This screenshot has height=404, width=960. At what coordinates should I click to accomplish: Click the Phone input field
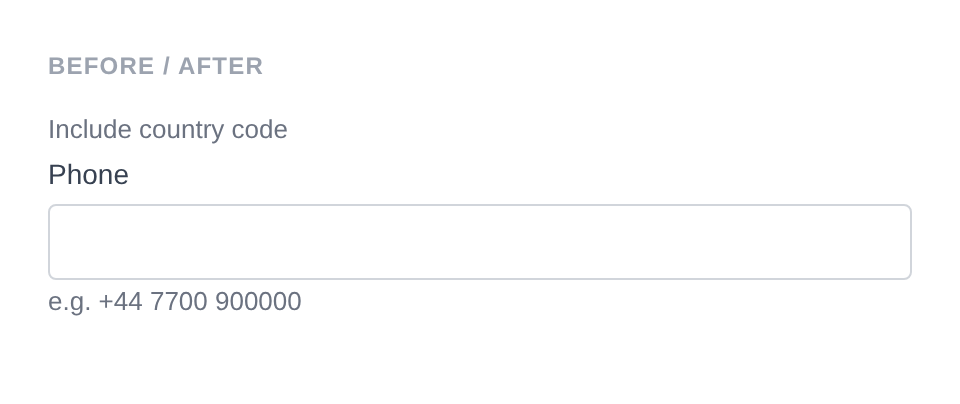pos(480,242)
